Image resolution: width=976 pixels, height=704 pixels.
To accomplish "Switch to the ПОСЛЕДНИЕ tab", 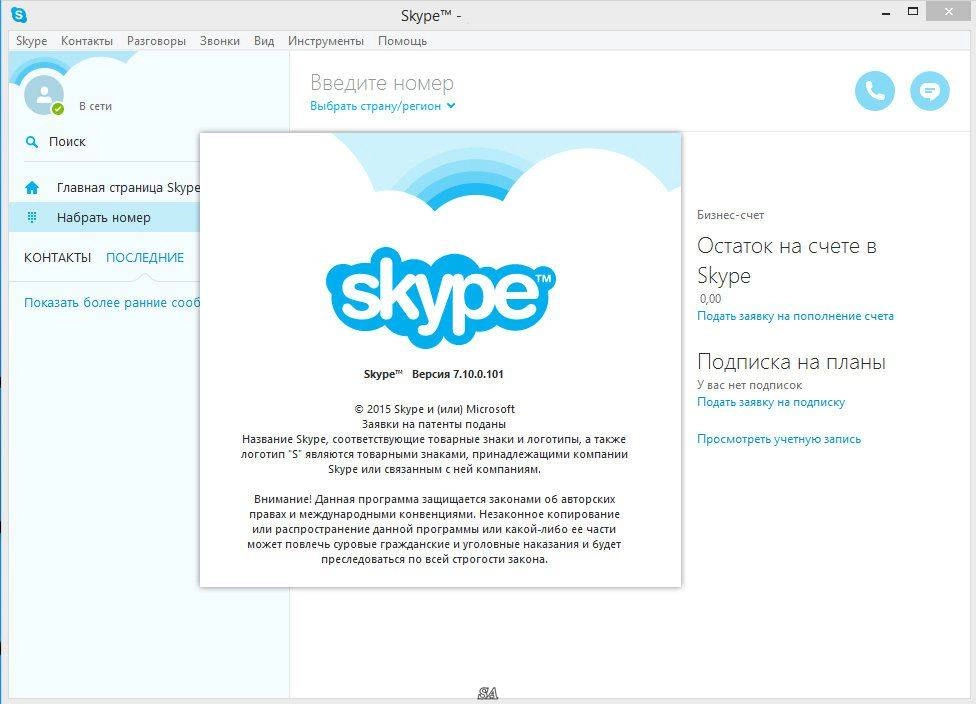I will [x=144, y=258].
